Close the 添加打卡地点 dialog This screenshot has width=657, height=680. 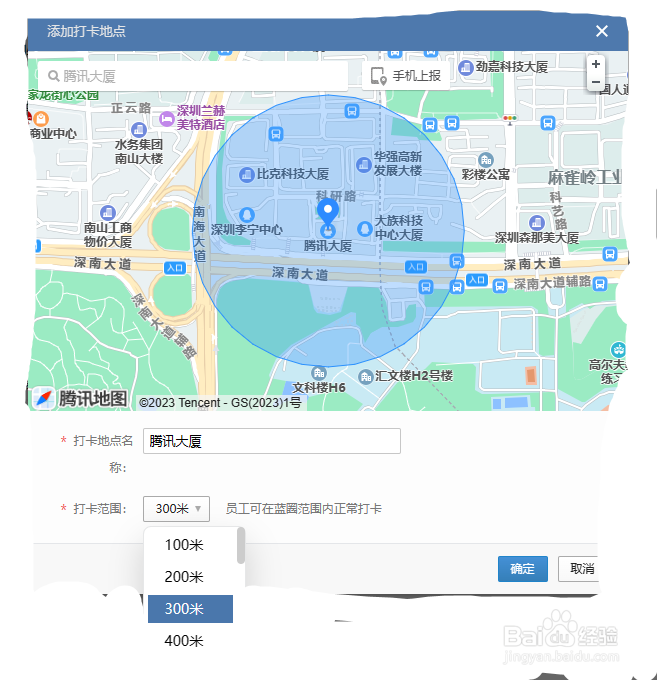[601, 31]
